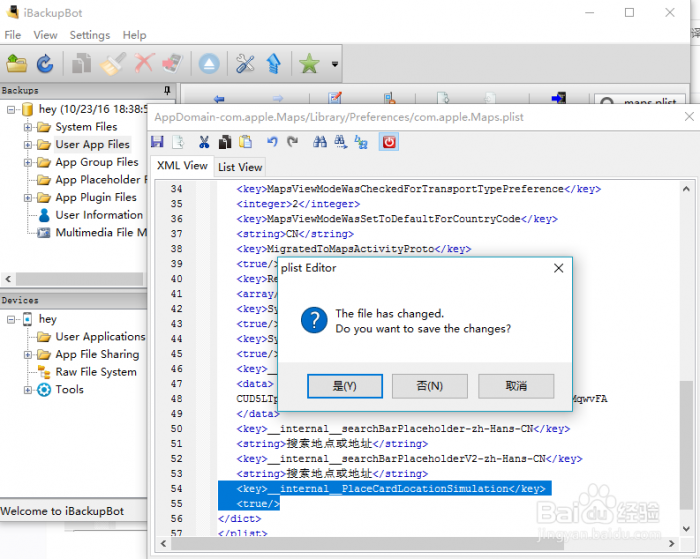Image resolution: width=700 pixels, height=559 pixels.
Task: Select Raw File System under Devices
Action: tap(96, 371)
